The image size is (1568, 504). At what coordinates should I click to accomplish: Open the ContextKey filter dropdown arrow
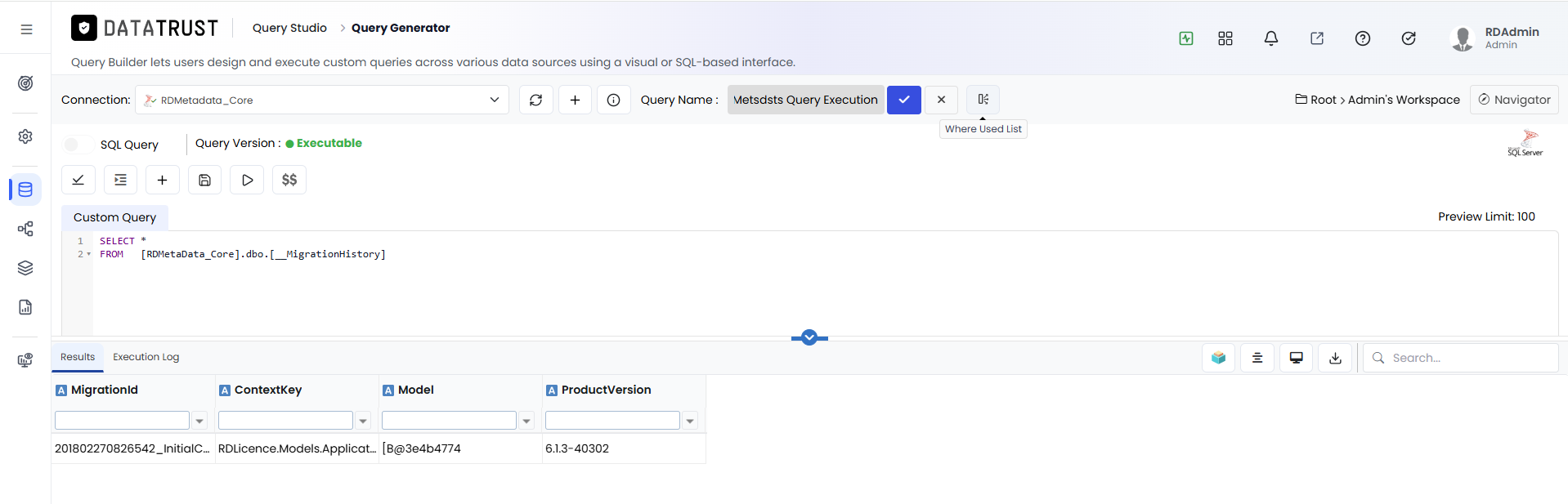363,421
